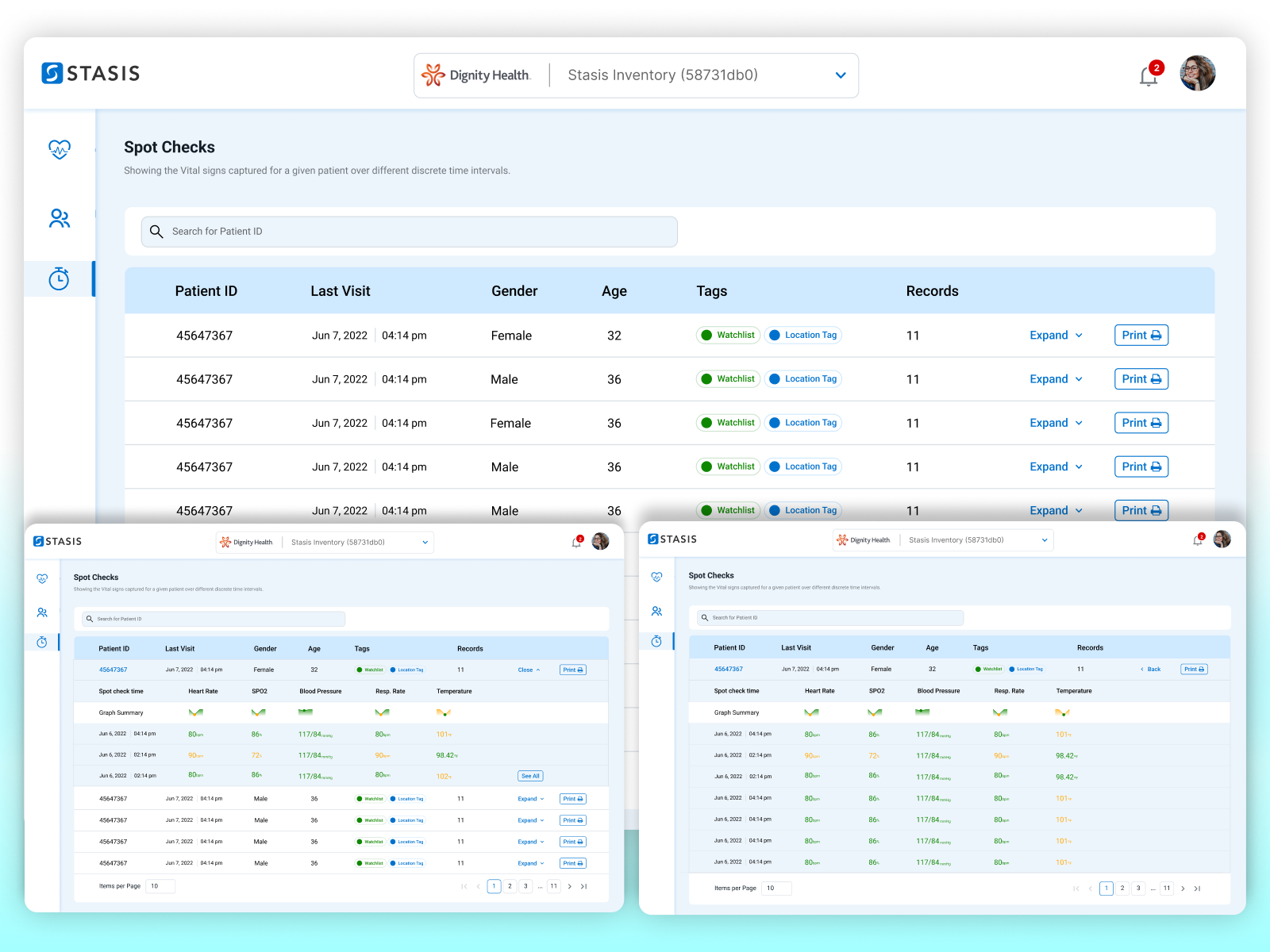Screen dimensions: 1270x952
Task: Select the vitals monitoring icon in the sidebar
Action: click(x=60, y=149)
